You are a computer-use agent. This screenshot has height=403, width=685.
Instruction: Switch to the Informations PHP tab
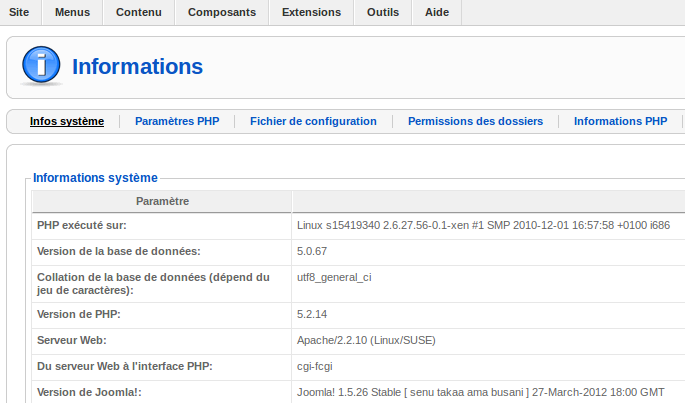[x=620, y=121]
